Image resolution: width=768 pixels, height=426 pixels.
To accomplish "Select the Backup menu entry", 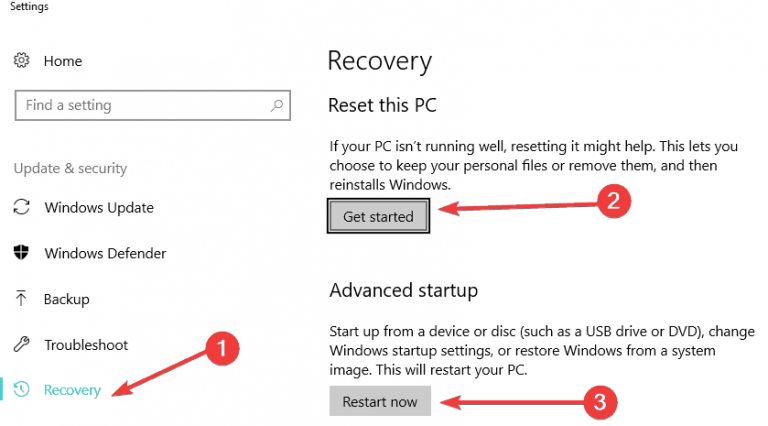I will click(67, 299).
